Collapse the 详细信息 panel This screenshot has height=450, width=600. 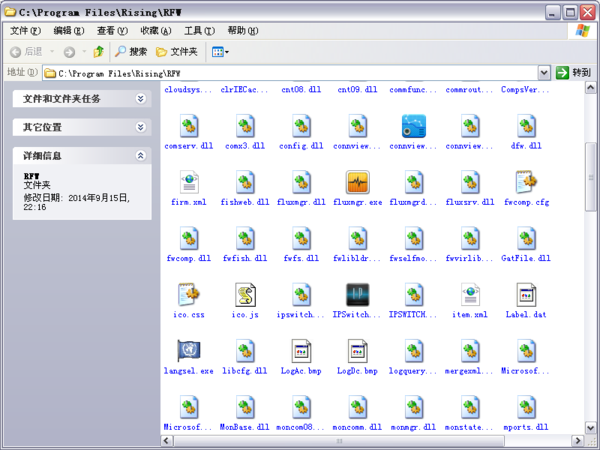tap(141, 156)
